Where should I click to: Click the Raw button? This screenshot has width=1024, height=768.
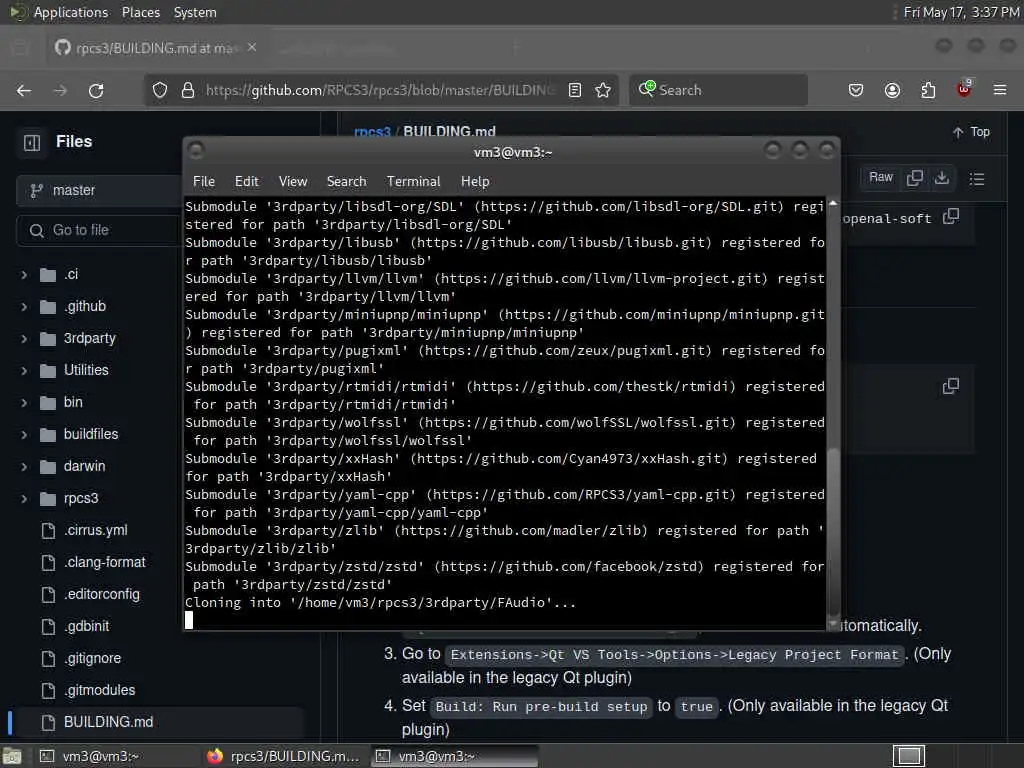tap(881, 178)
